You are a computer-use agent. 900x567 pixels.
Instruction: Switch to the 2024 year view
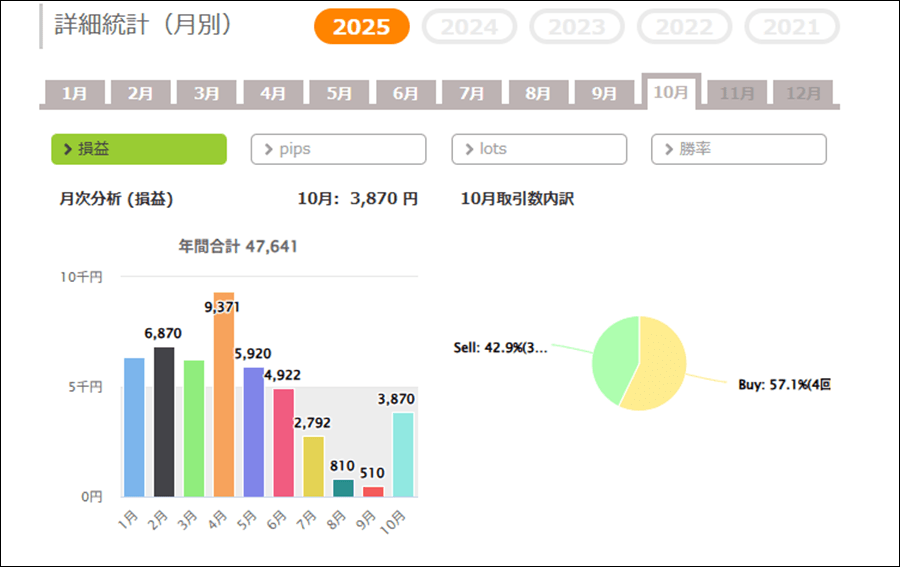(469, 27)
